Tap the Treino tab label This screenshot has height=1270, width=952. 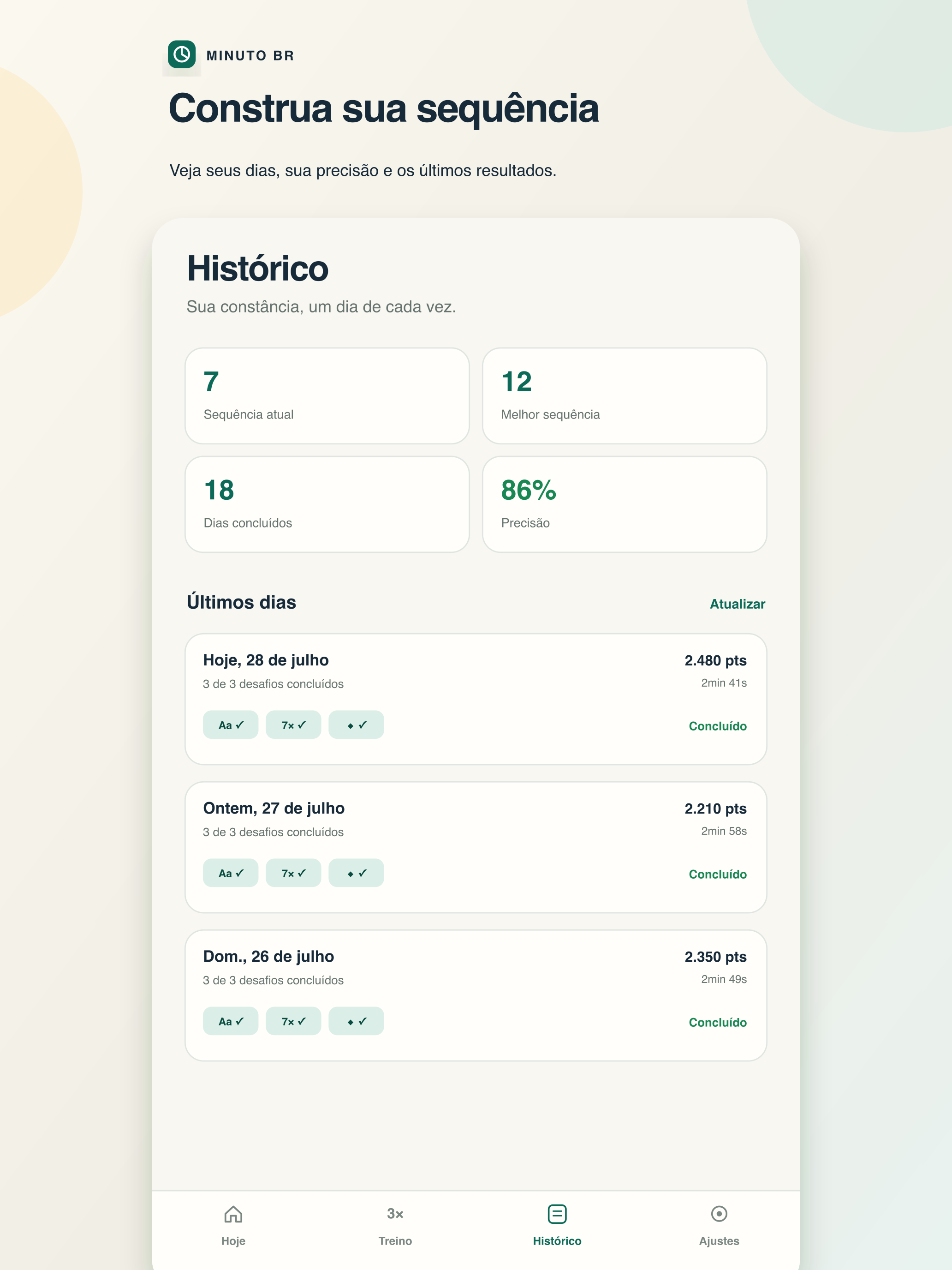[395, 1241]
